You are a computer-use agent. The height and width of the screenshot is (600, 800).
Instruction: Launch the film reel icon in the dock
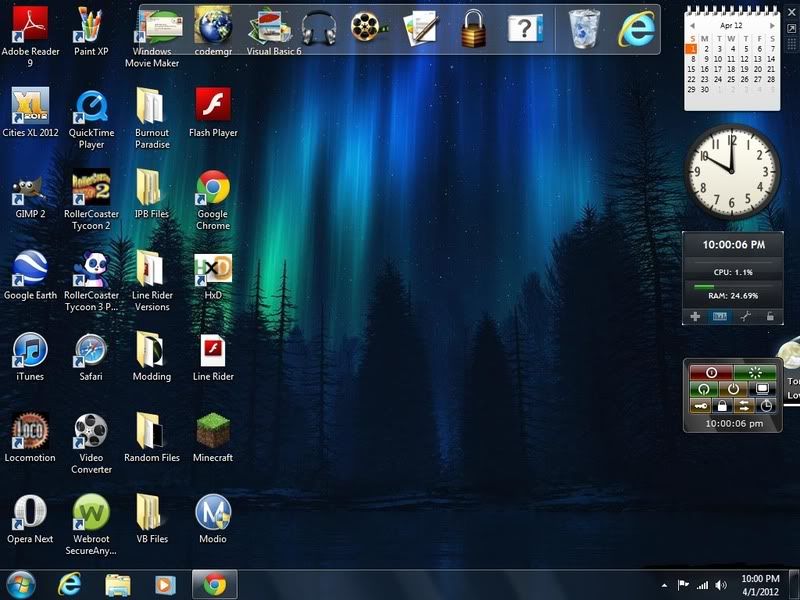coord(368,27)
